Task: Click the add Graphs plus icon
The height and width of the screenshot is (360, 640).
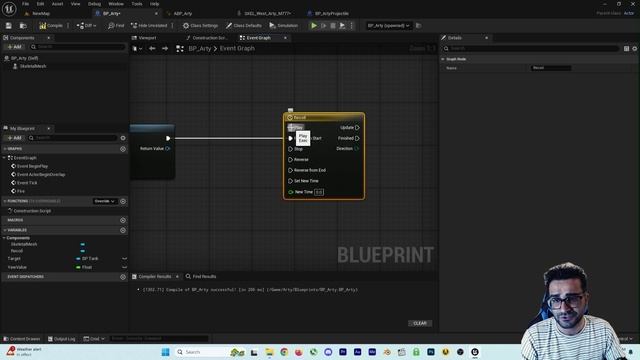Action: [x=123, y=149]
